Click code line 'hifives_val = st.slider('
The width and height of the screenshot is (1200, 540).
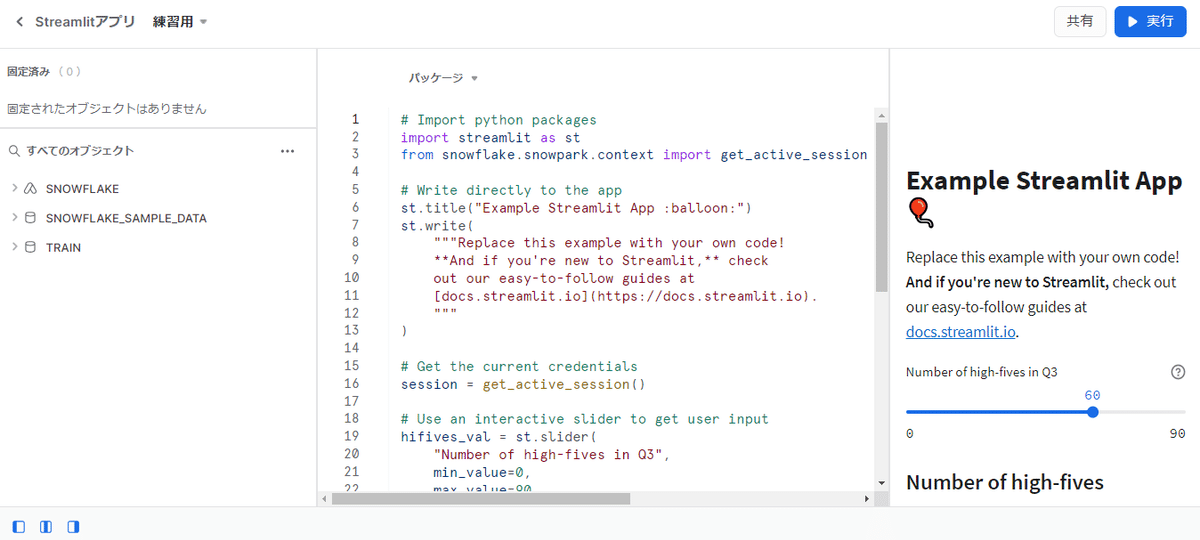[498, 437]
